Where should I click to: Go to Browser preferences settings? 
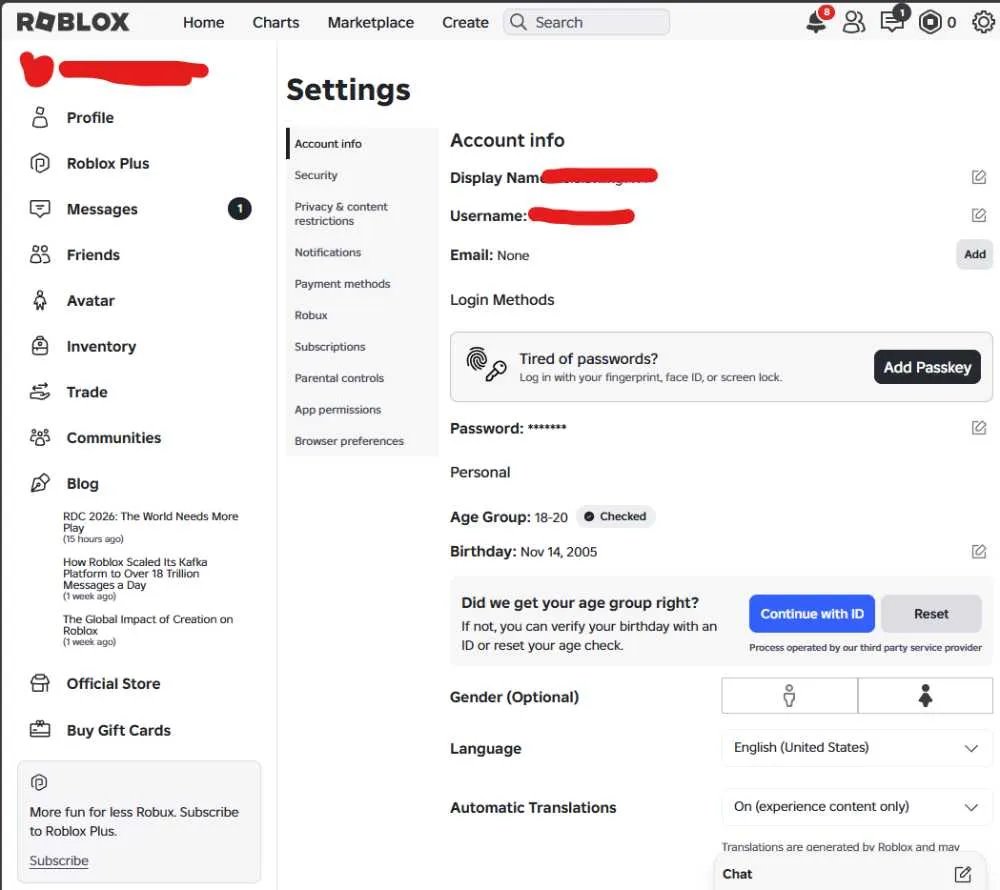click(349, 441)
